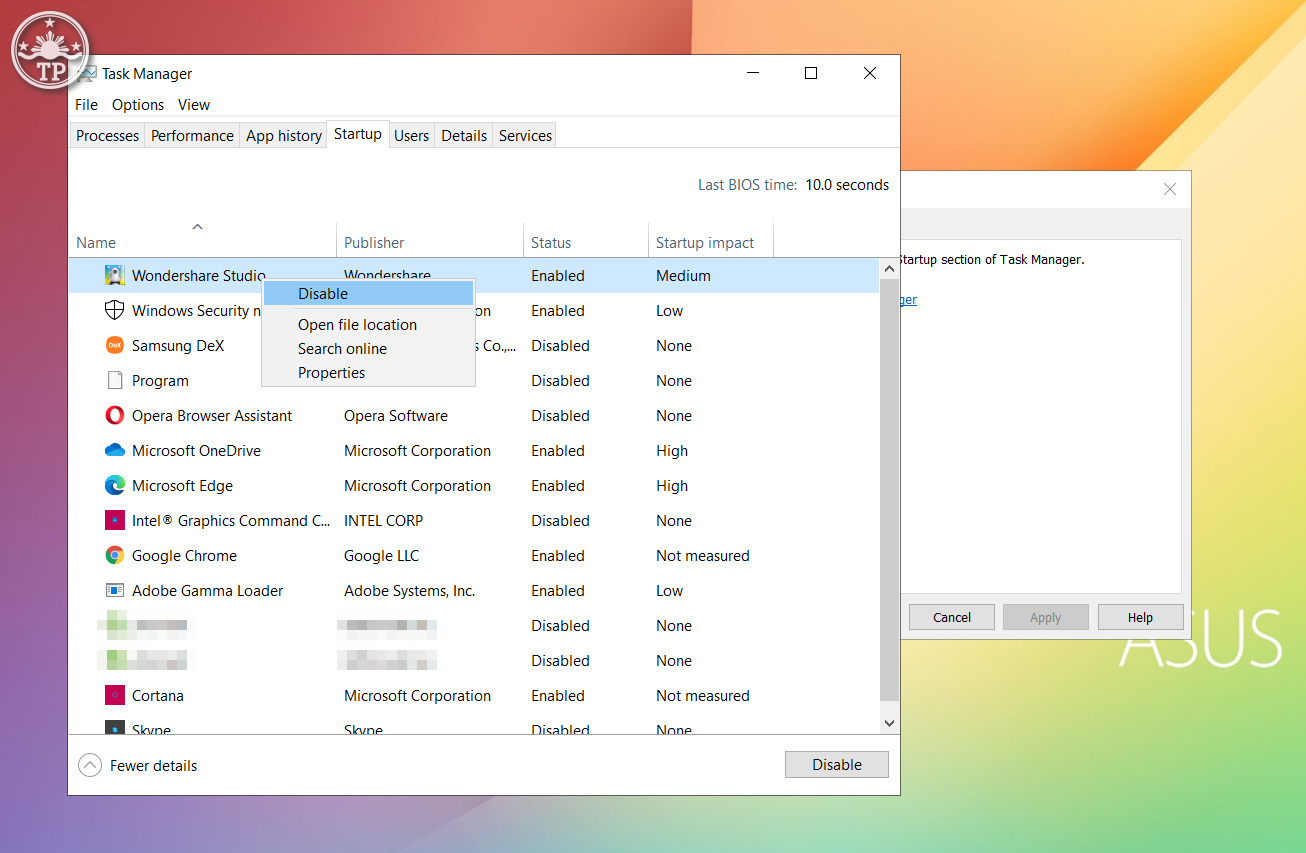Switch to the Processes tab

[x=108, y=136]
